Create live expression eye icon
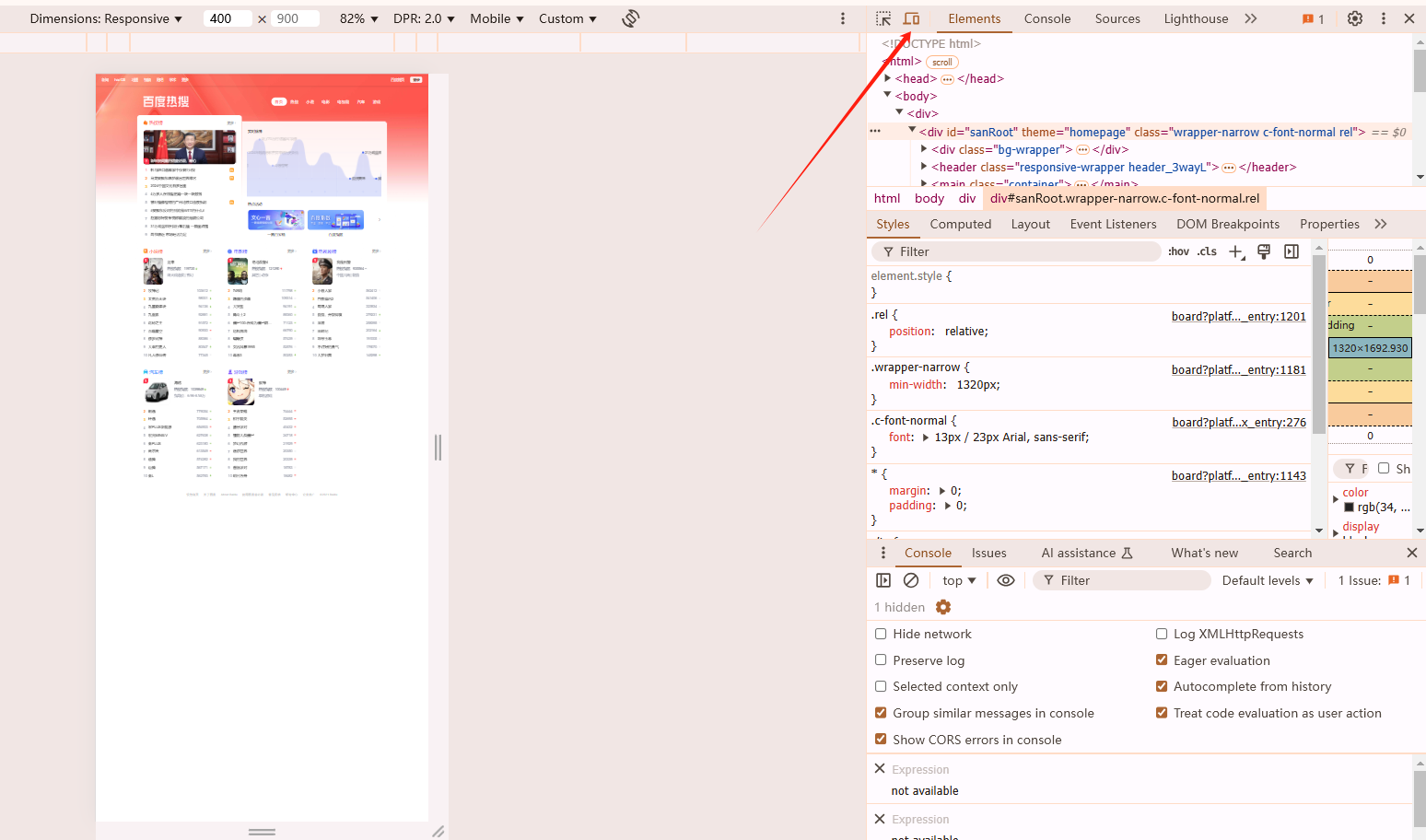Image resolution: width=1426 pixels, height=840 pixels. 1006,580
